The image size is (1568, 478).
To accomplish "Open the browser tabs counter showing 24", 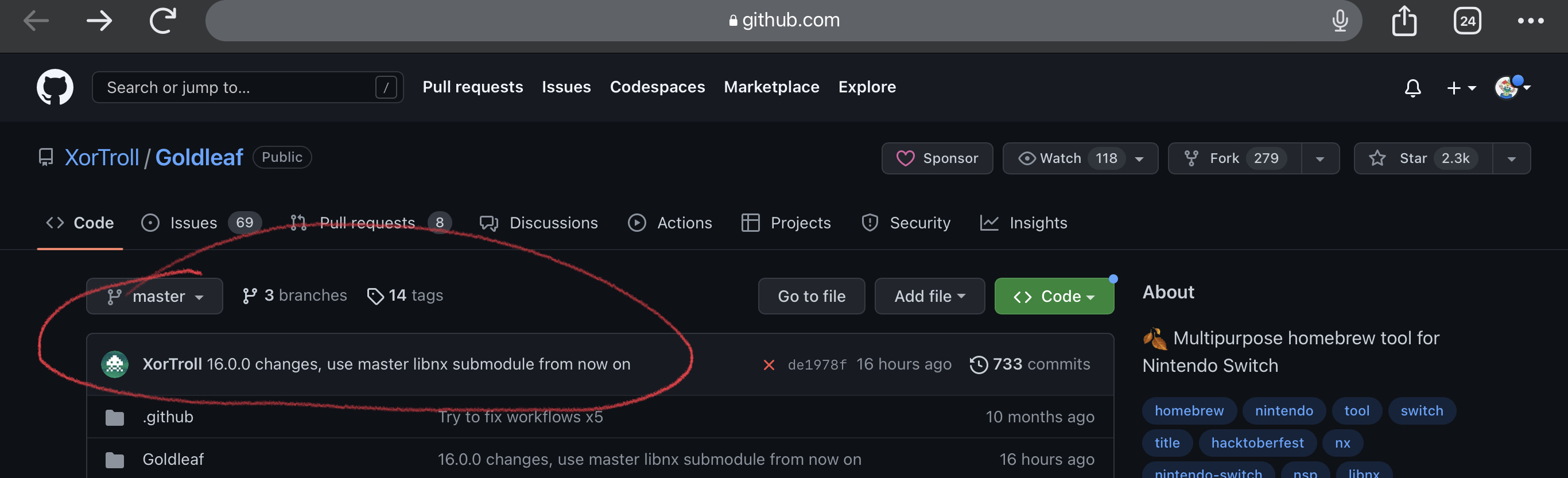I will (1467, 21).
